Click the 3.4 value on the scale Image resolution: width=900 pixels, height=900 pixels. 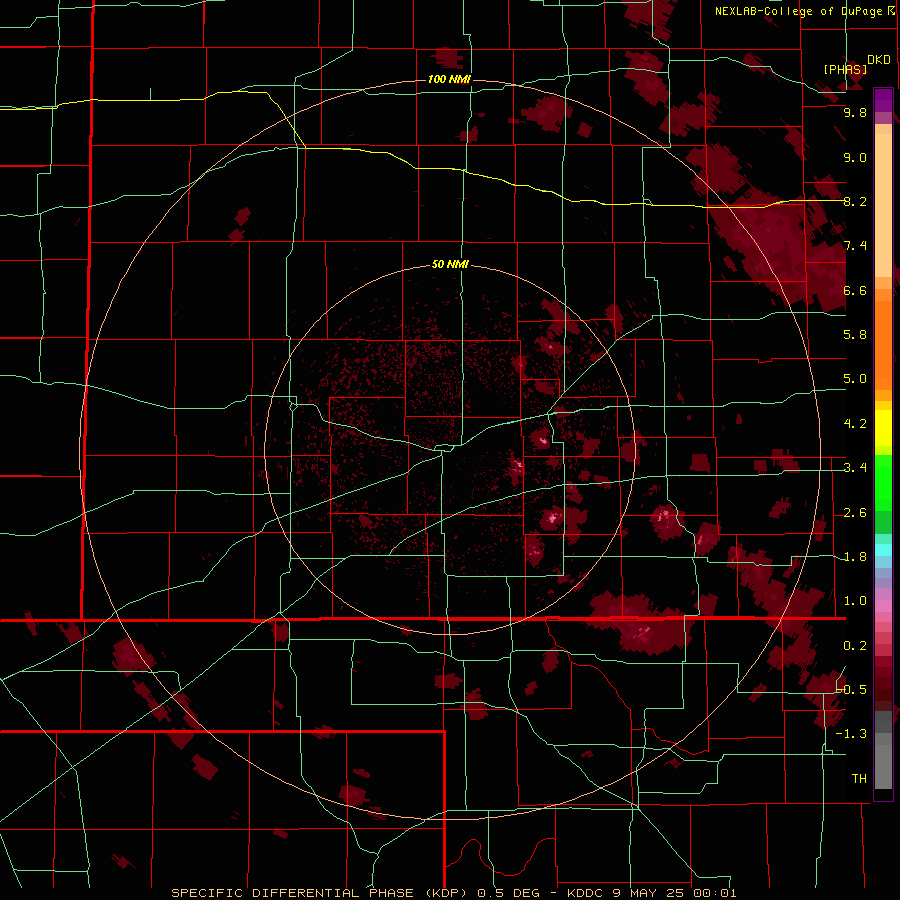click(855, 468)
